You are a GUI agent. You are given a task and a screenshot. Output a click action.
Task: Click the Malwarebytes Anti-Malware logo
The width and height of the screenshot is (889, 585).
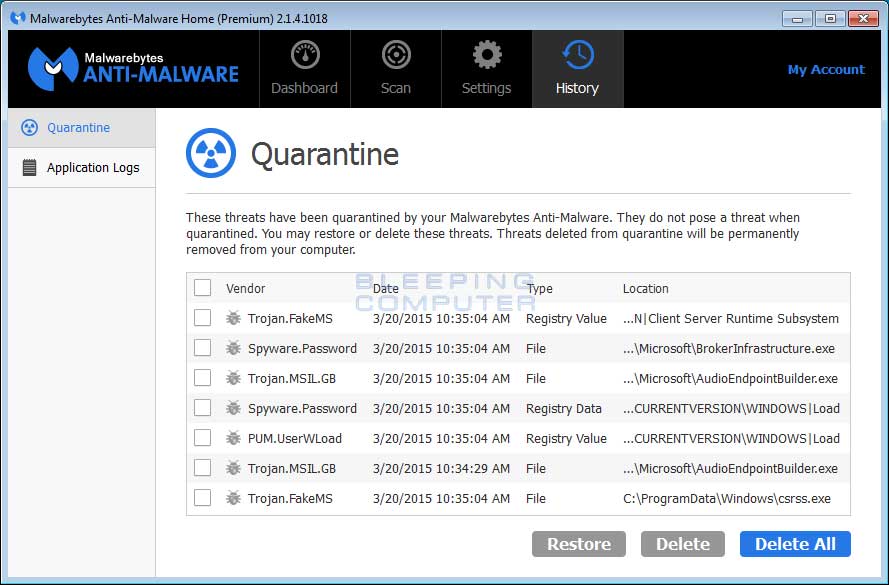pyautogui.click(x=133, y=68)
